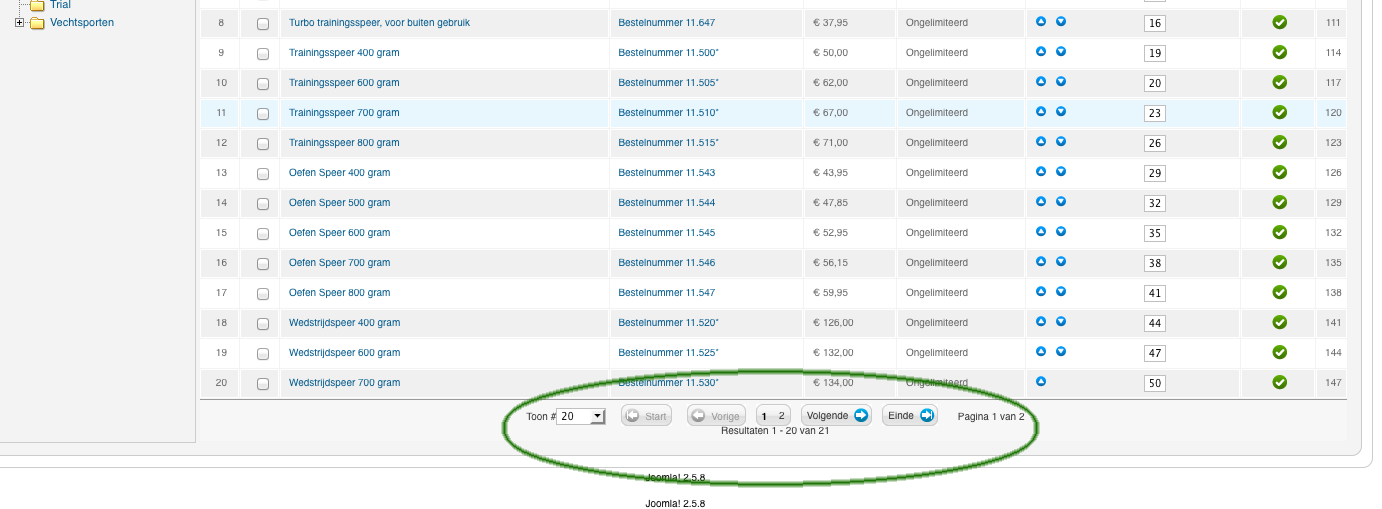Move Oefen Speer 500 gram up

coord(1040,201)
